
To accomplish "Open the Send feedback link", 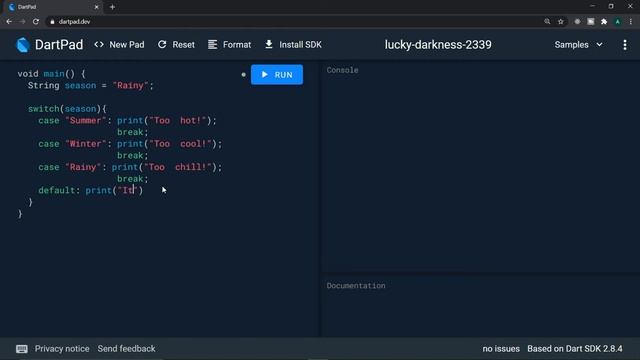I will (127, 349).
